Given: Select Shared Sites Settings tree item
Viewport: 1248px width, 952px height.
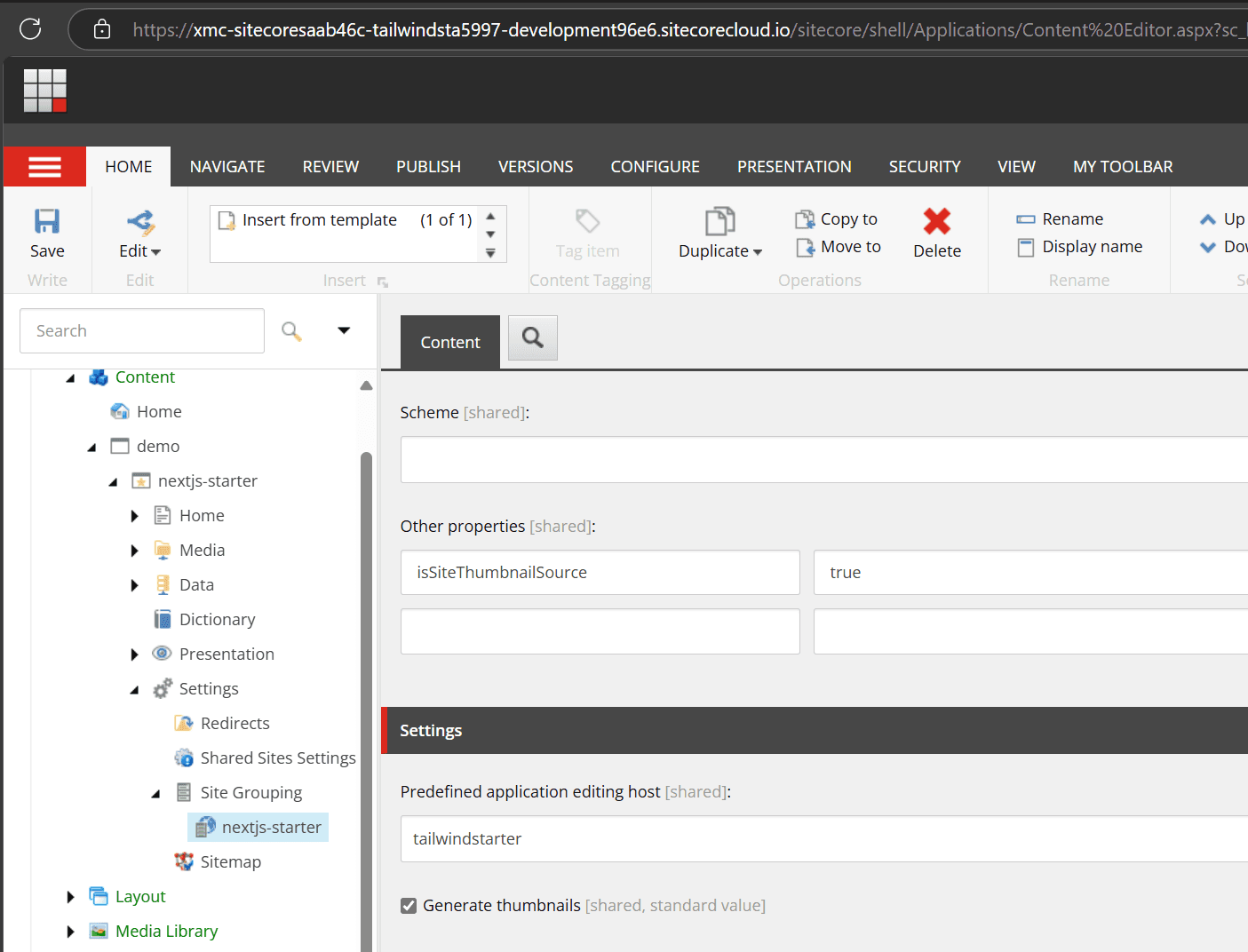Looking at the screenshot, I should pos(277,758).
